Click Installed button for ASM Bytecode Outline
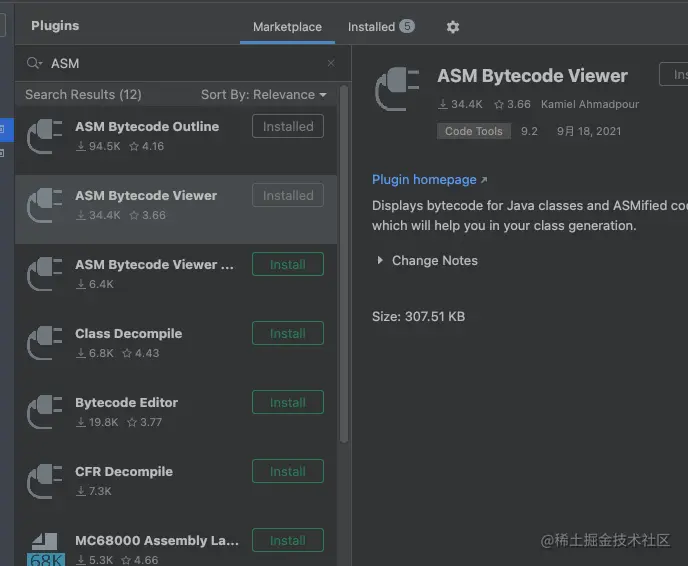The width and height of the screenshot is (688, 566). click(x=288, y=126)
